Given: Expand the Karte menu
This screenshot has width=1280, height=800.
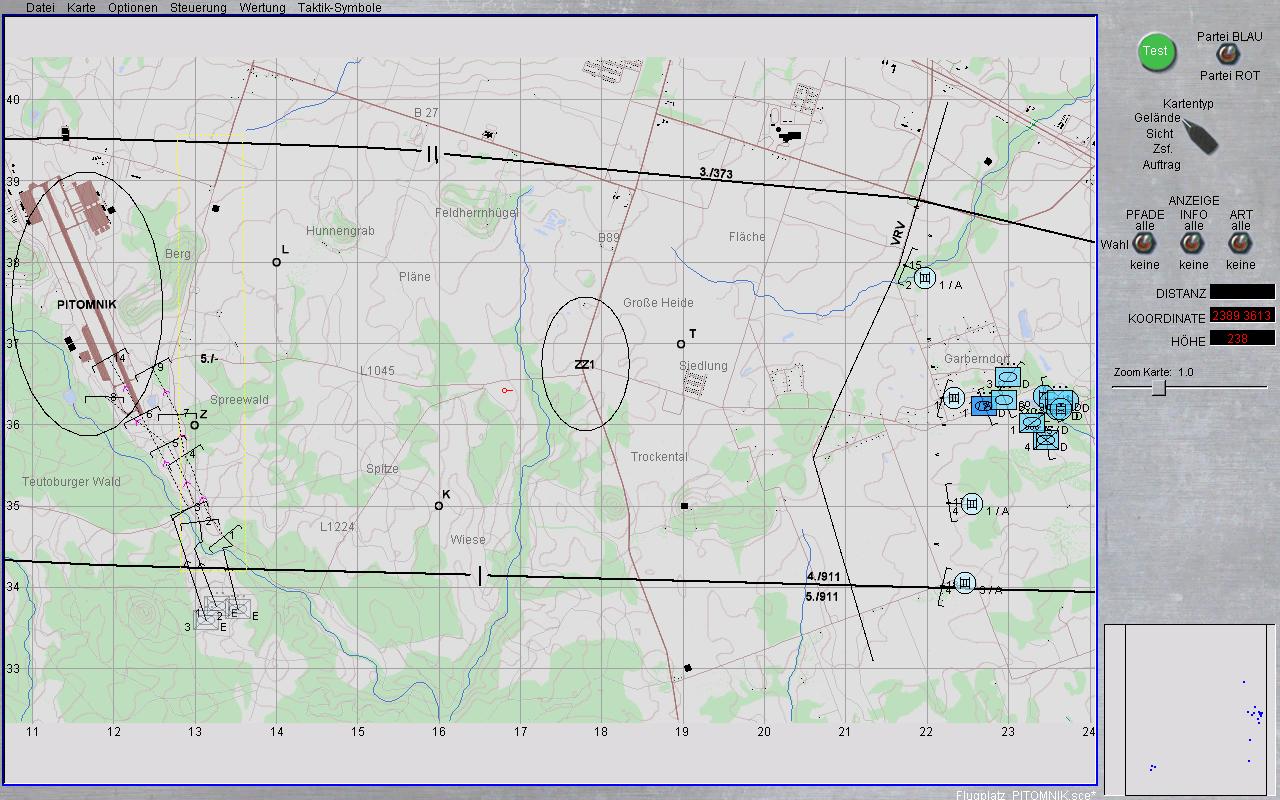Looking at the screenshot, I should [81, 8].
